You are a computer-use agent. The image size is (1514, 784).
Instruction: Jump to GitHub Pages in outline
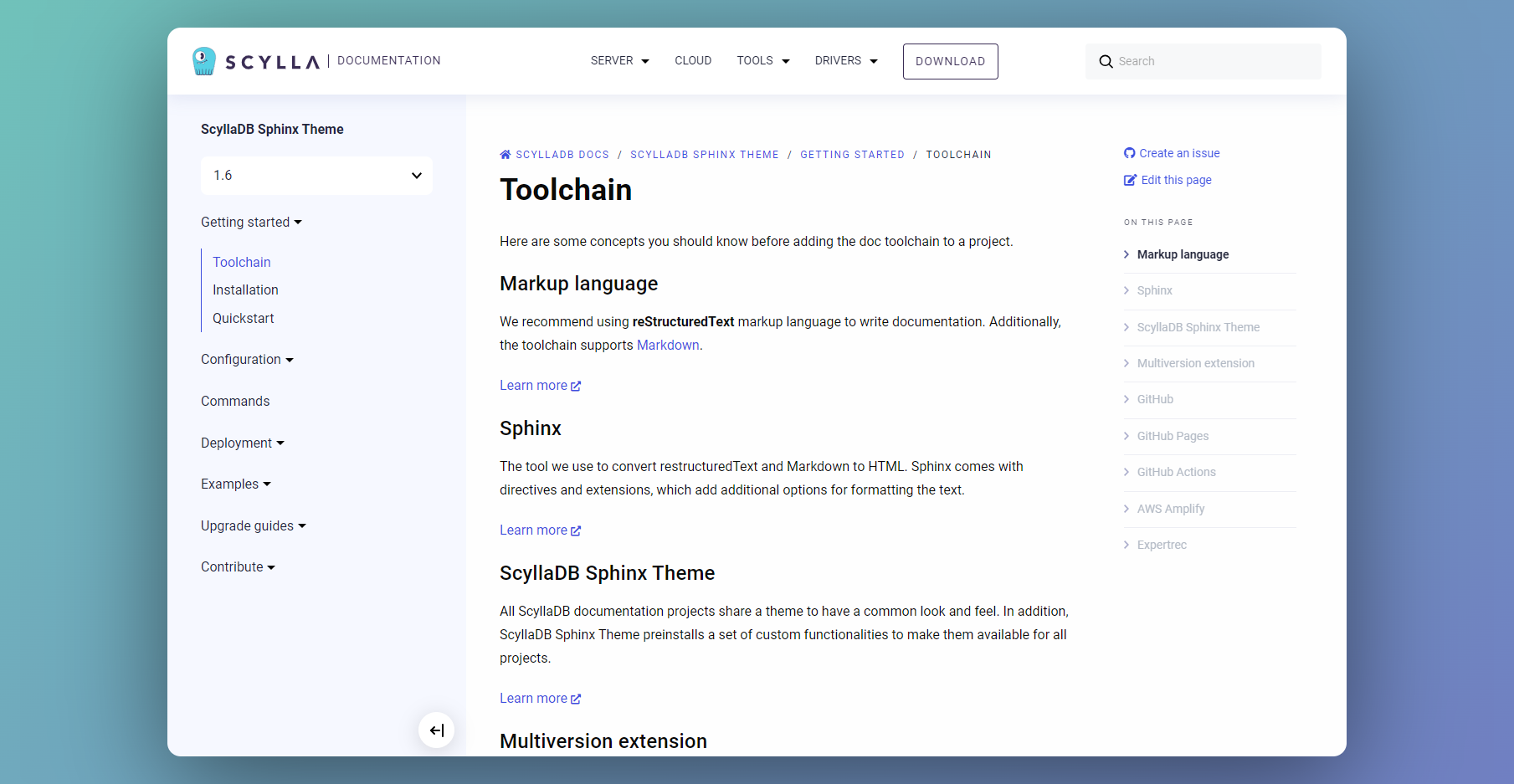(x=1173, y=436)
